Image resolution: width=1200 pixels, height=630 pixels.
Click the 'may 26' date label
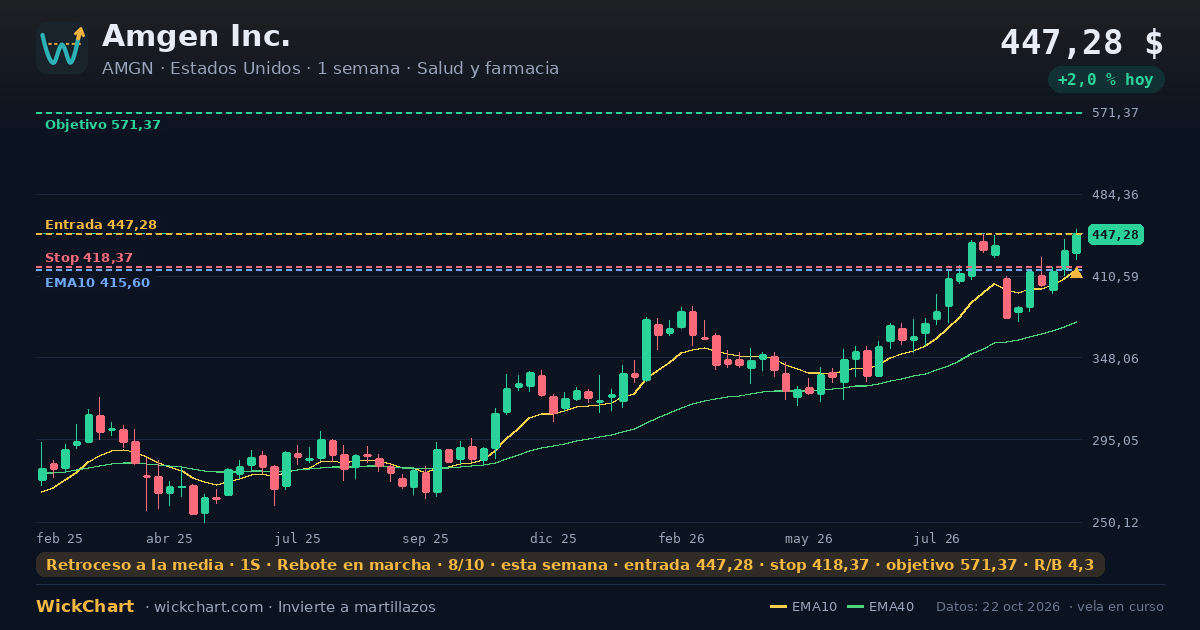(809, 538)
